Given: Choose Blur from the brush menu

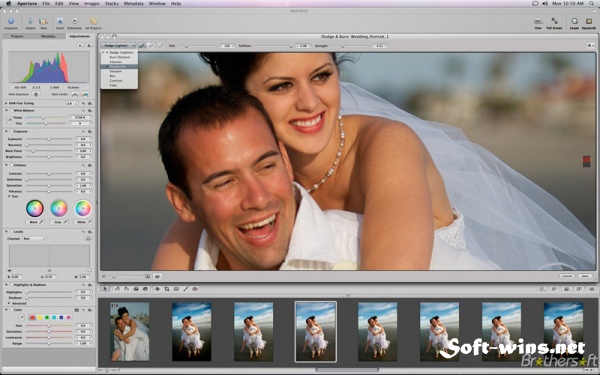Looking at the screenshot, I should coord(119,76).
